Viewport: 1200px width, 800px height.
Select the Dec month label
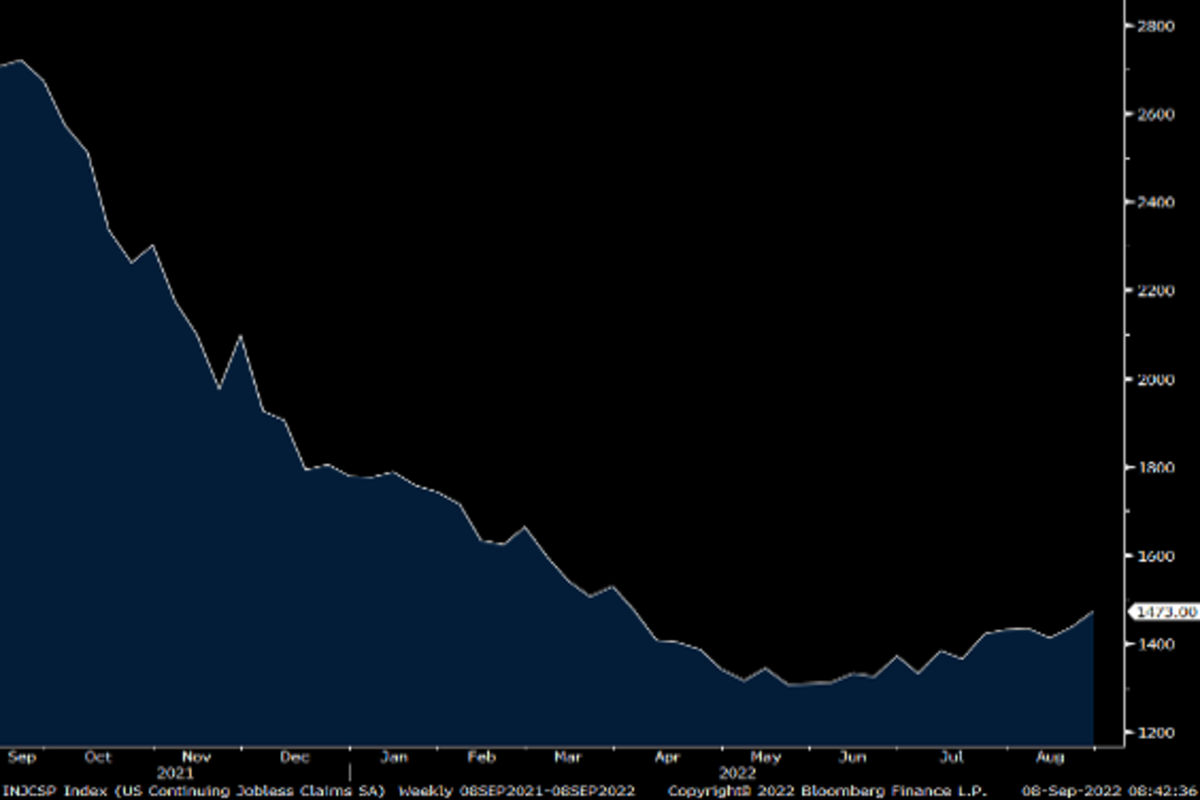[x=294, y=757]
